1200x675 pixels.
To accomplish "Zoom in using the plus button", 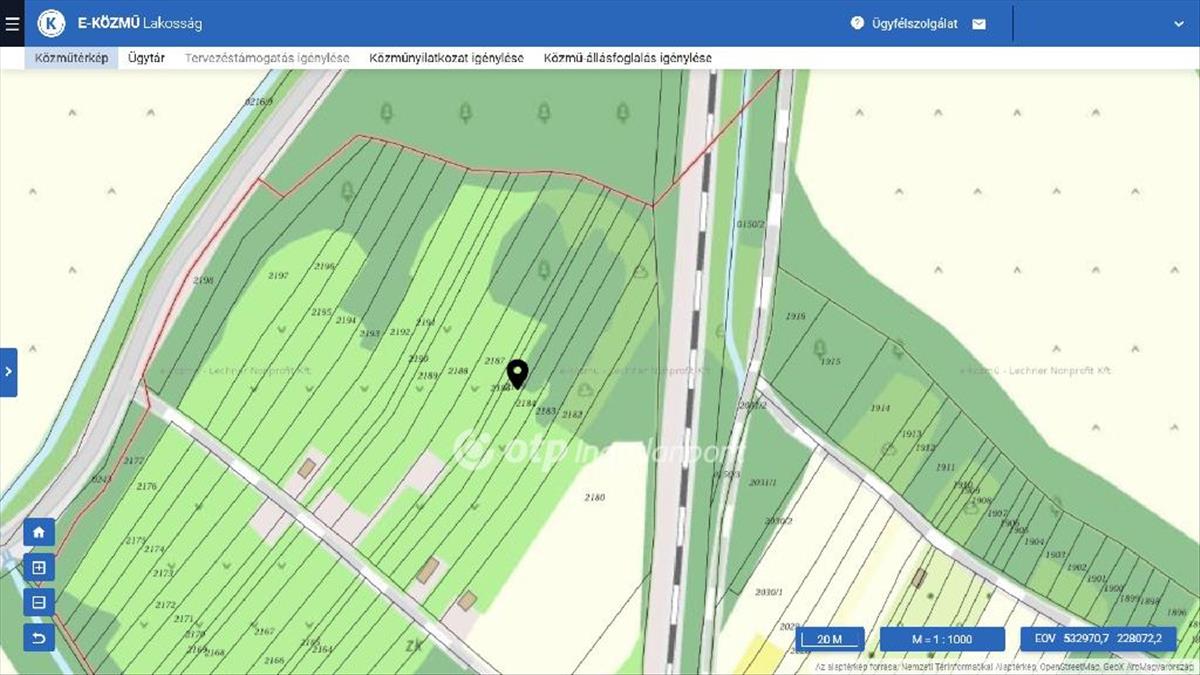I will (x=39, y=567).
